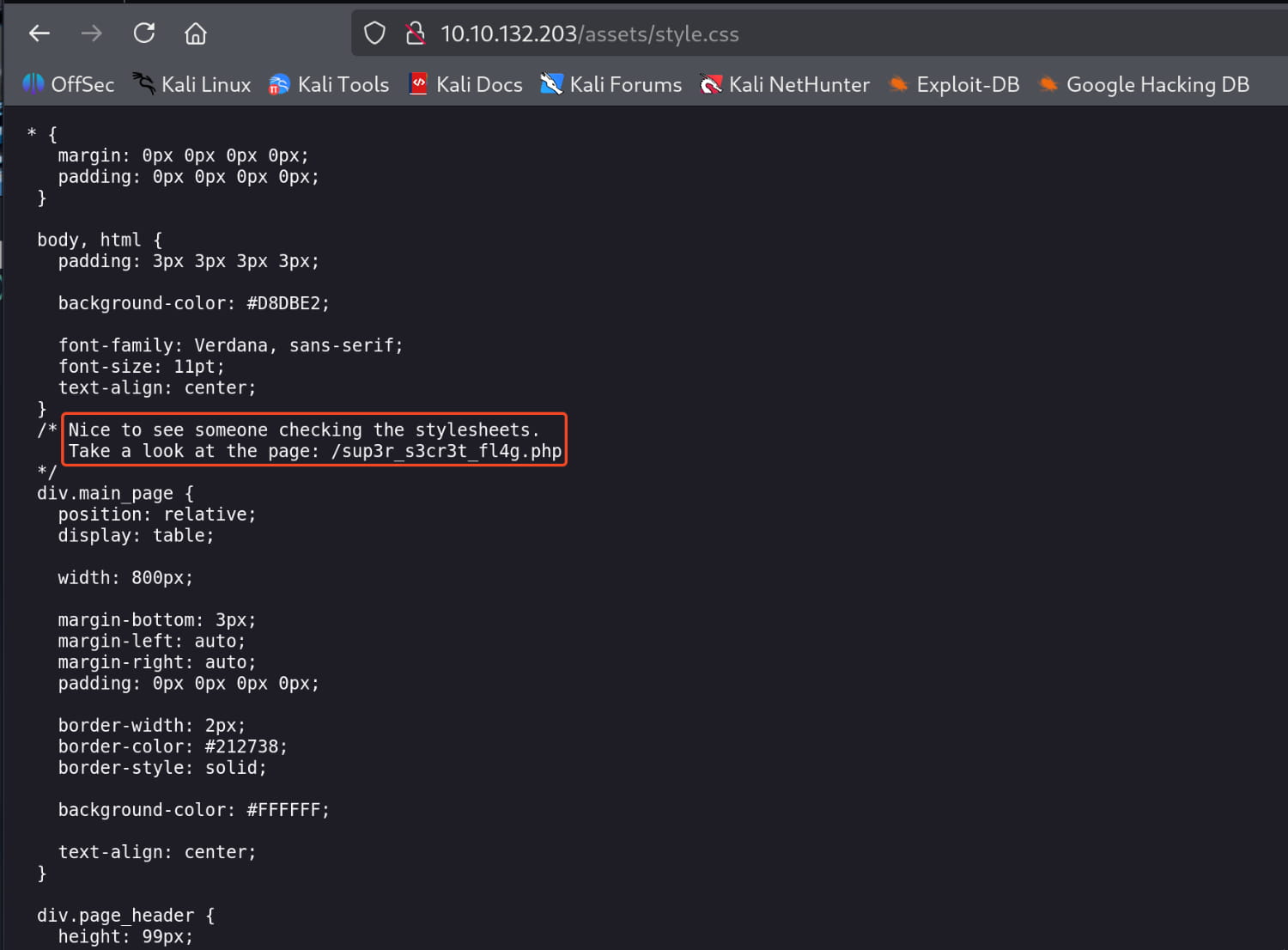The width and height of the screenshot is (1288, 950).
Task: Click the URL address bar field
Action: pos(773,33)
